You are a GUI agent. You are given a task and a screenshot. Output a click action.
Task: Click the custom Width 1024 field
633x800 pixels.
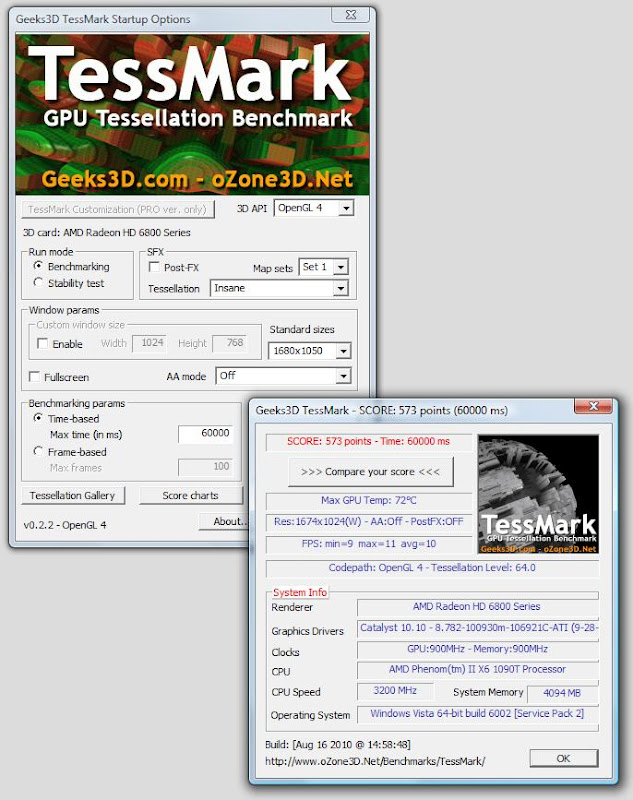click(x=149, y=343)
